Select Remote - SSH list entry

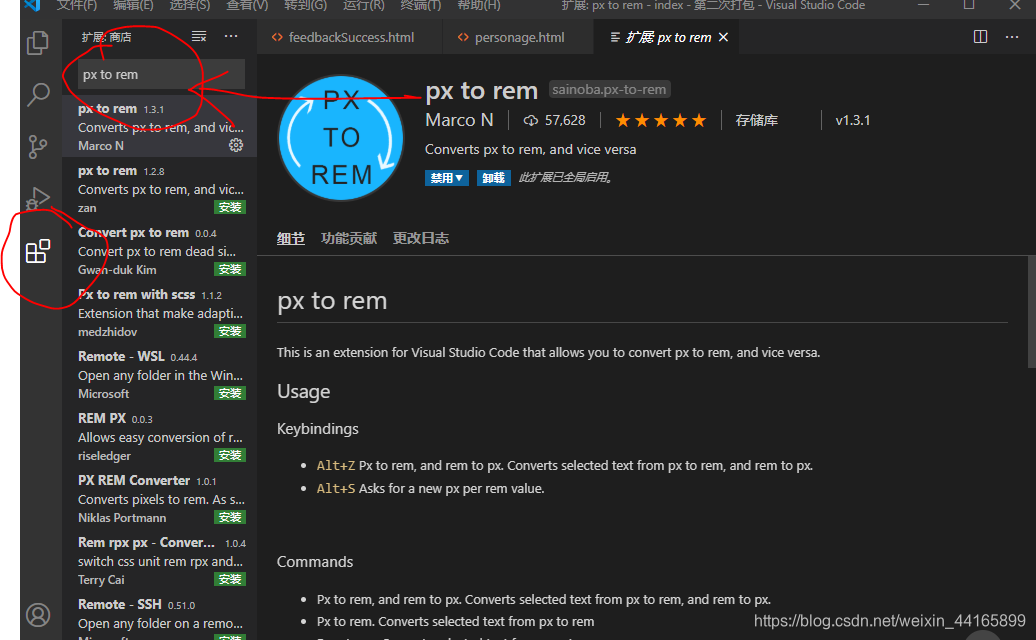pyautogui.click(x=160, y=616)
